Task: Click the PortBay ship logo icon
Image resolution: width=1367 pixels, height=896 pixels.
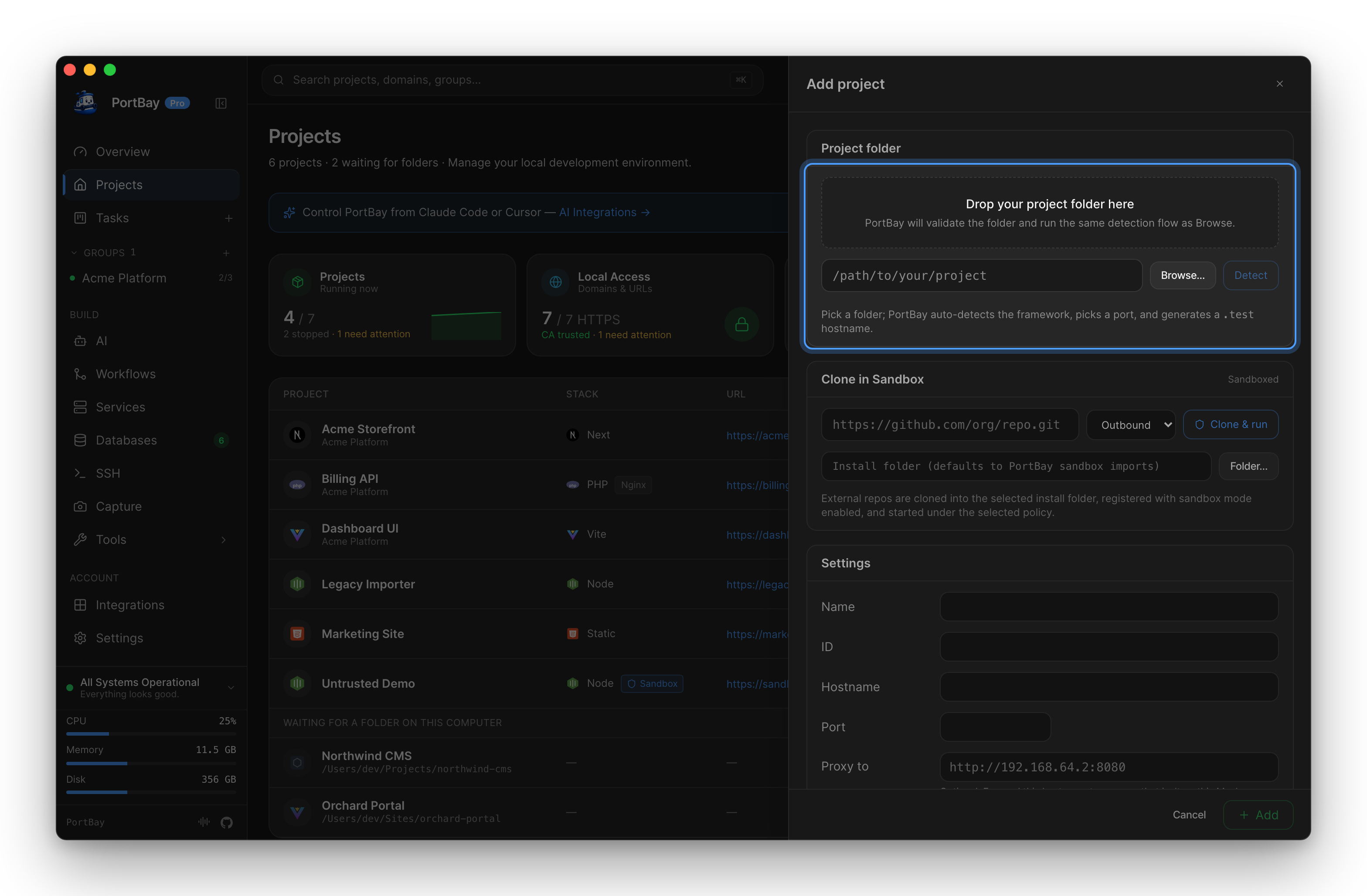Action: [86, 102]
